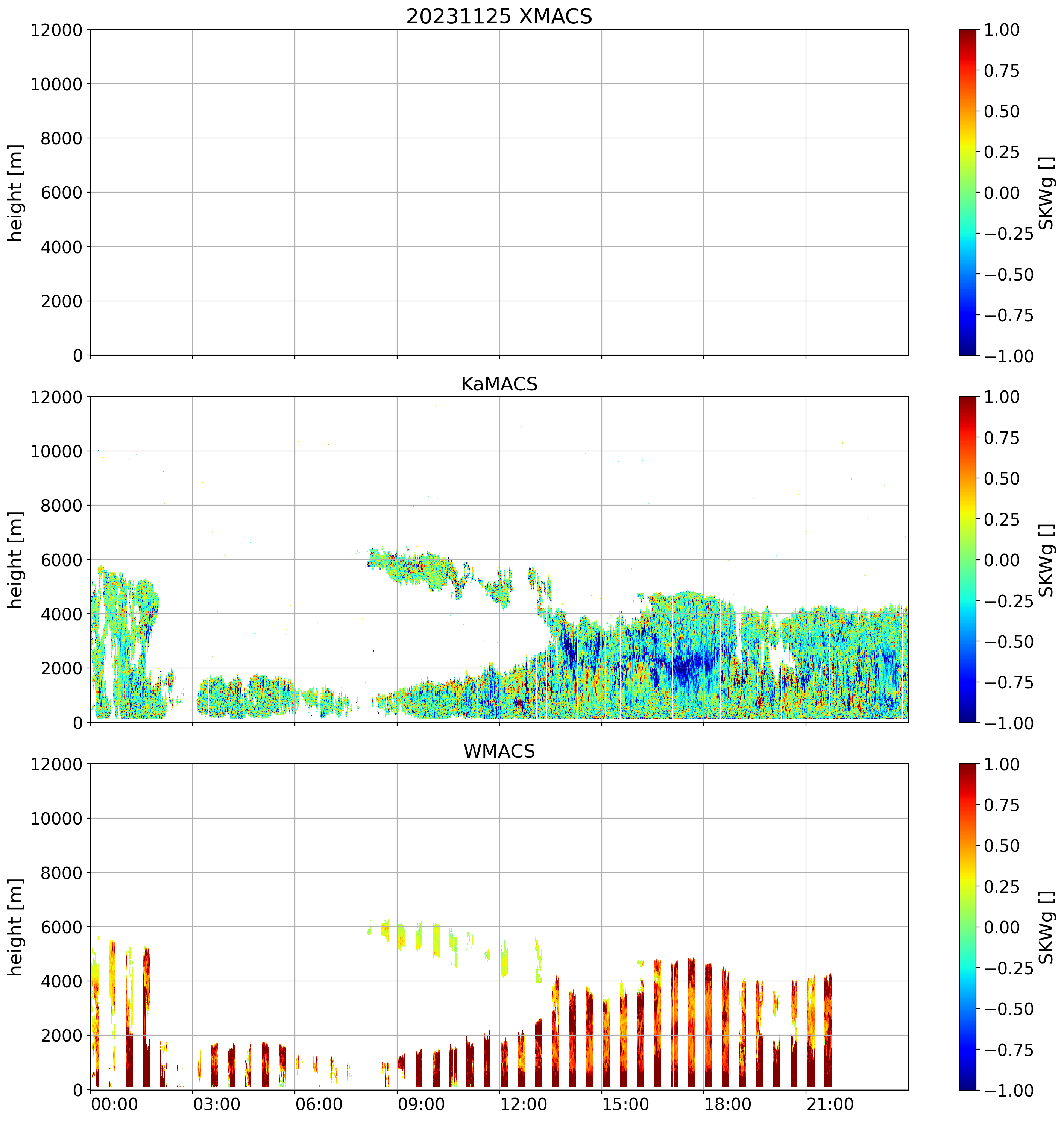1064x1121 pixels.
Task: Click the 12:00 time axis label
Action: [x=524, y=1104]
